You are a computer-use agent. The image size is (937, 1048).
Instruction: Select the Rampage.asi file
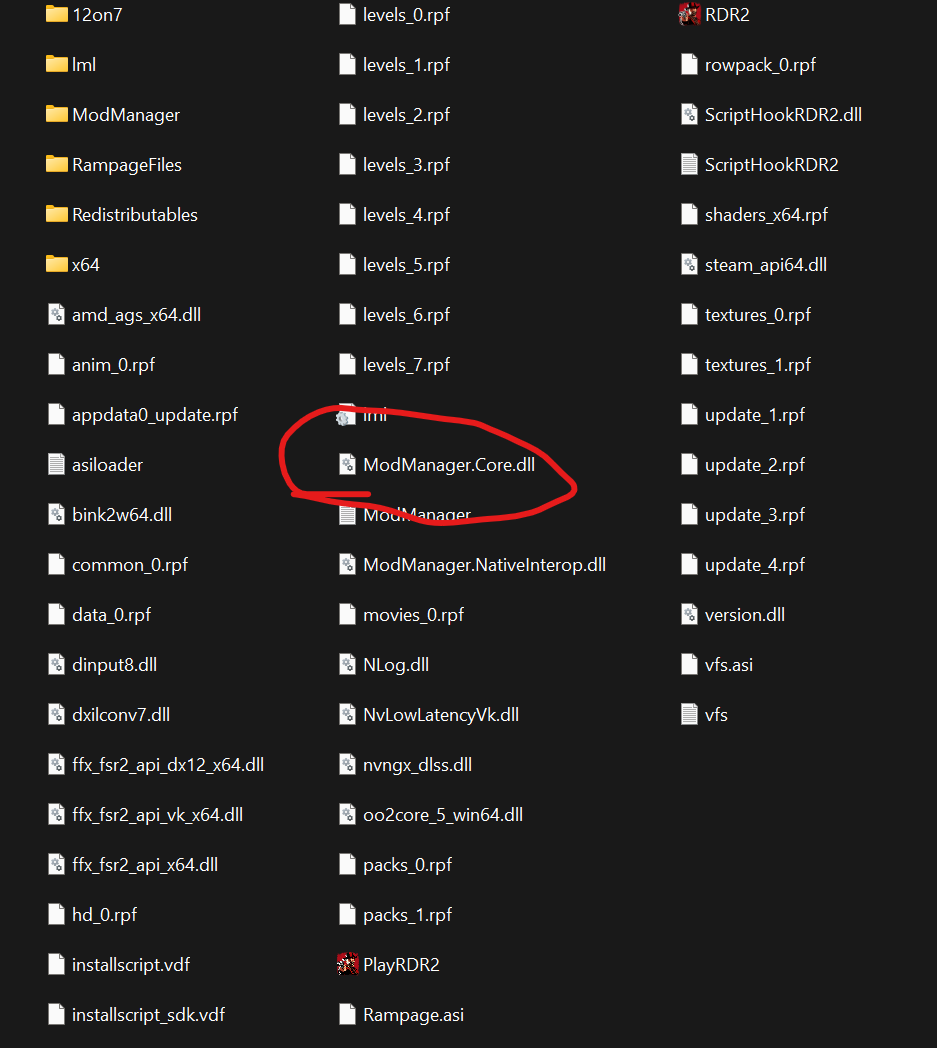pos(401,1014)
